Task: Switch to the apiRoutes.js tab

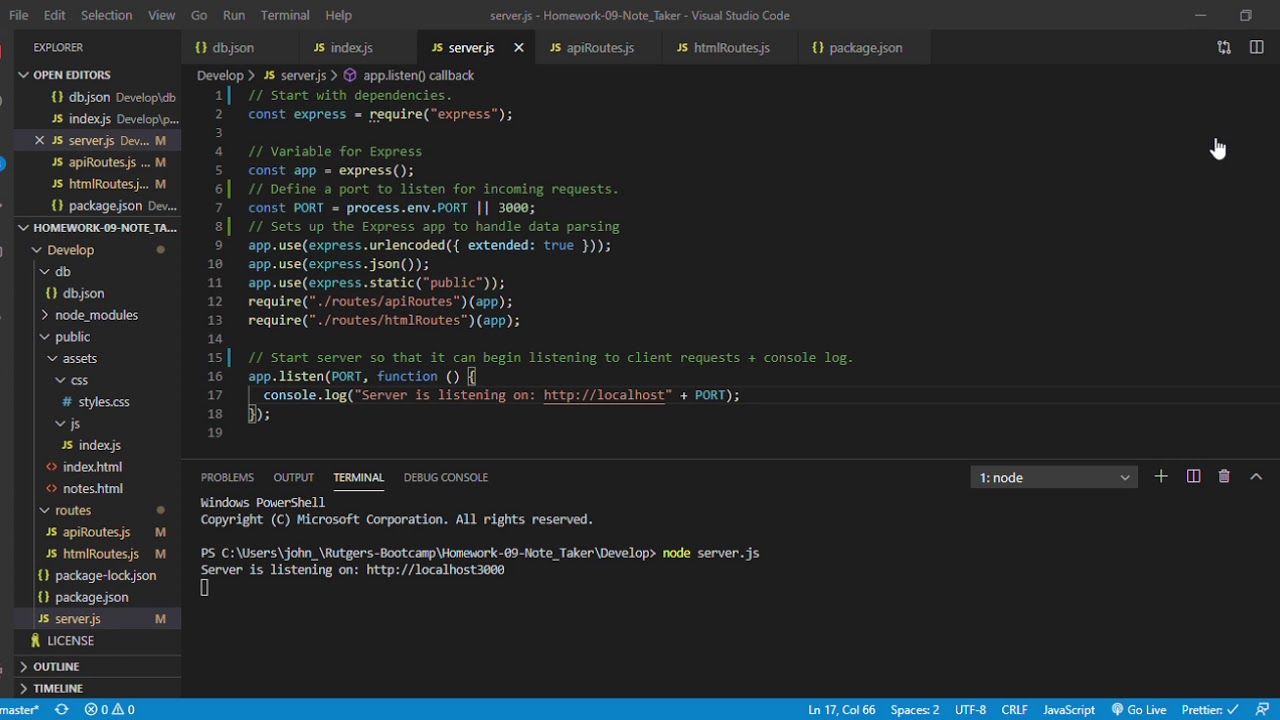Action: 600,47
